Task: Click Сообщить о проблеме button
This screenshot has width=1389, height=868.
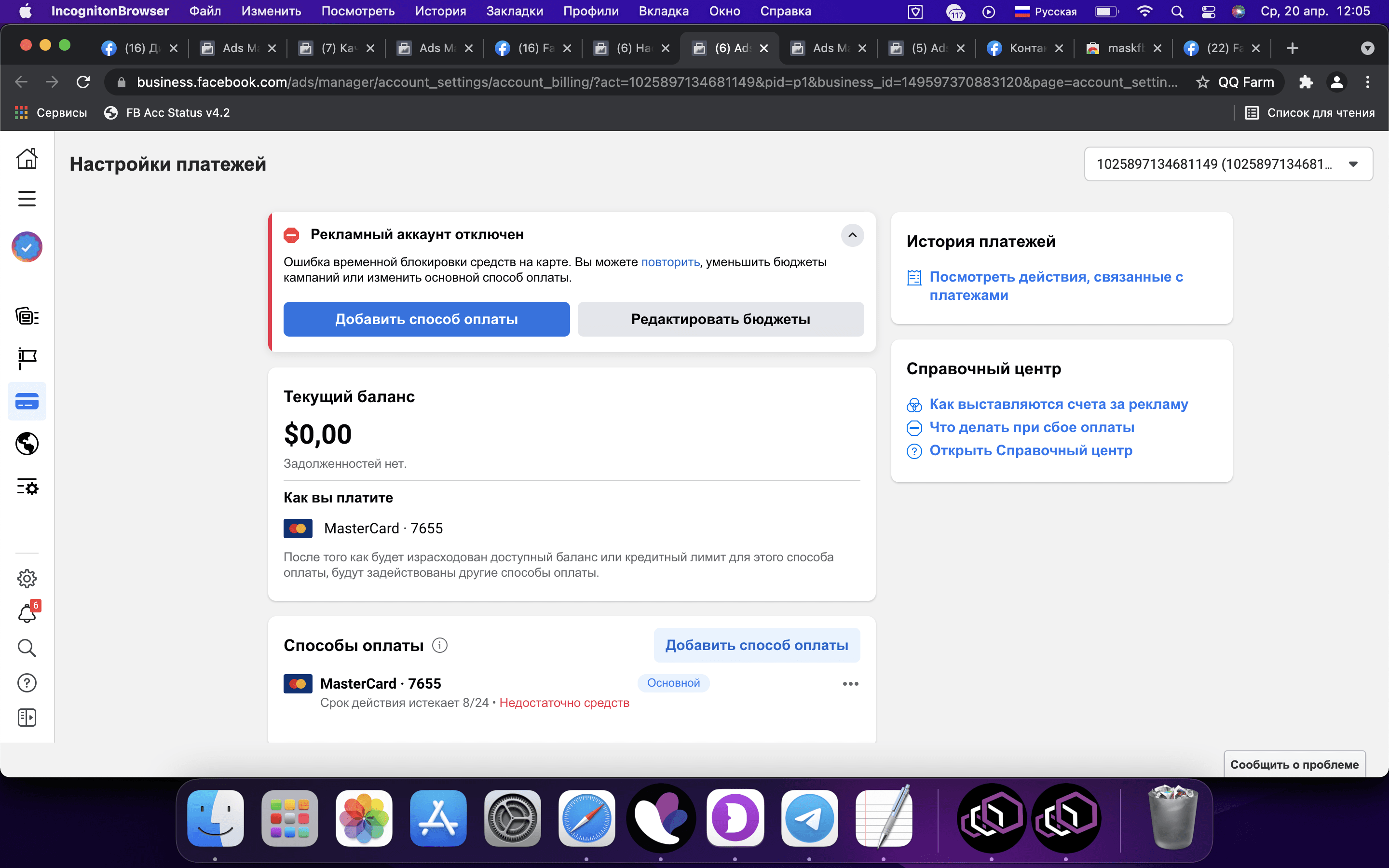Action: 1294,765
